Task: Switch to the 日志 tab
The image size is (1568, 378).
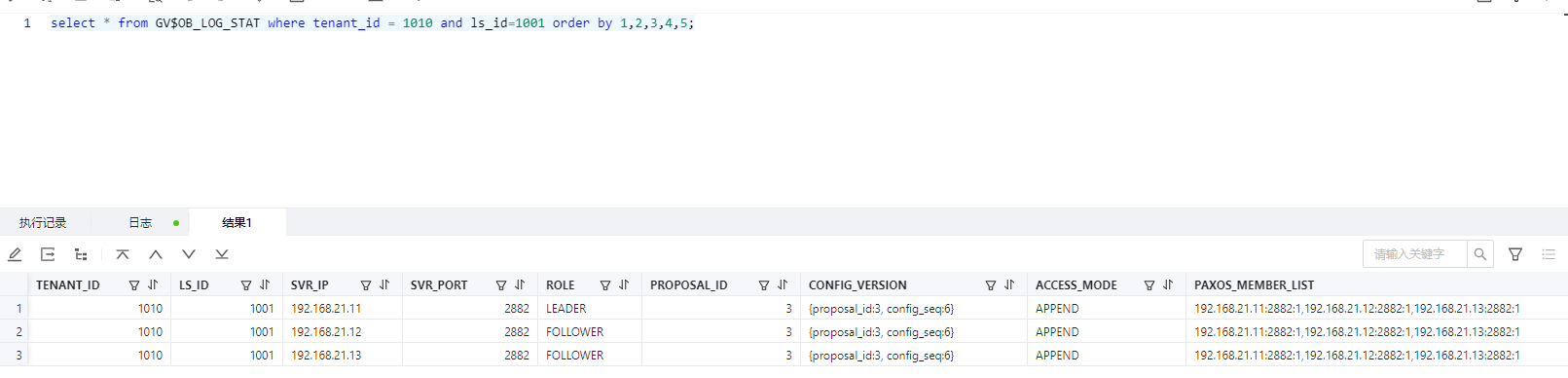Action: [x=140, y=223]
